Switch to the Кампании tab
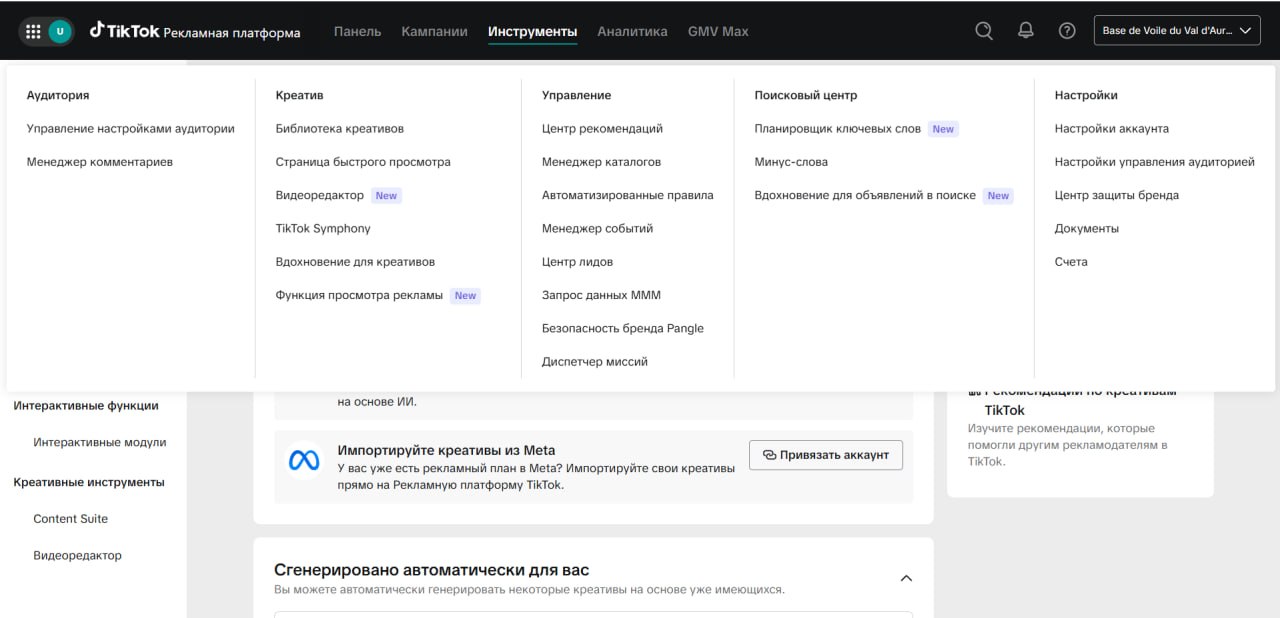 coord(434,31)
